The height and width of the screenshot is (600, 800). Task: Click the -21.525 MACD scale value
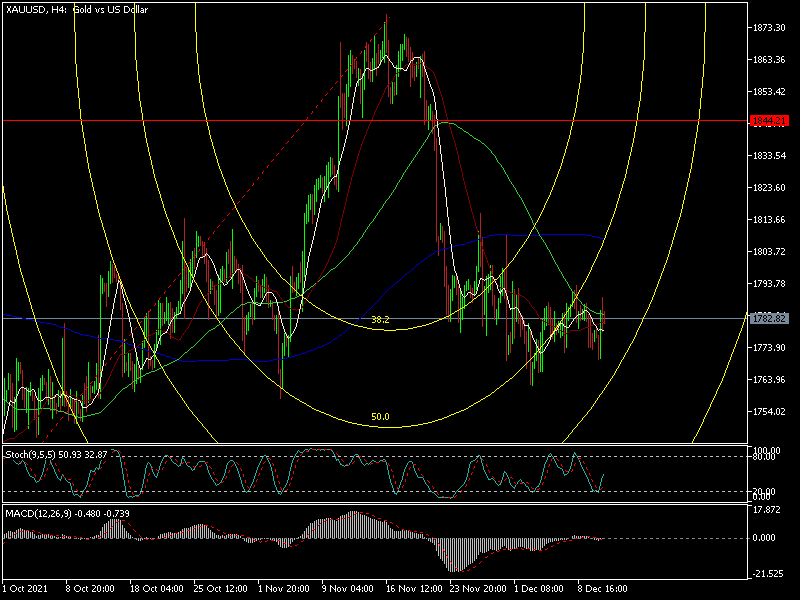766,573
